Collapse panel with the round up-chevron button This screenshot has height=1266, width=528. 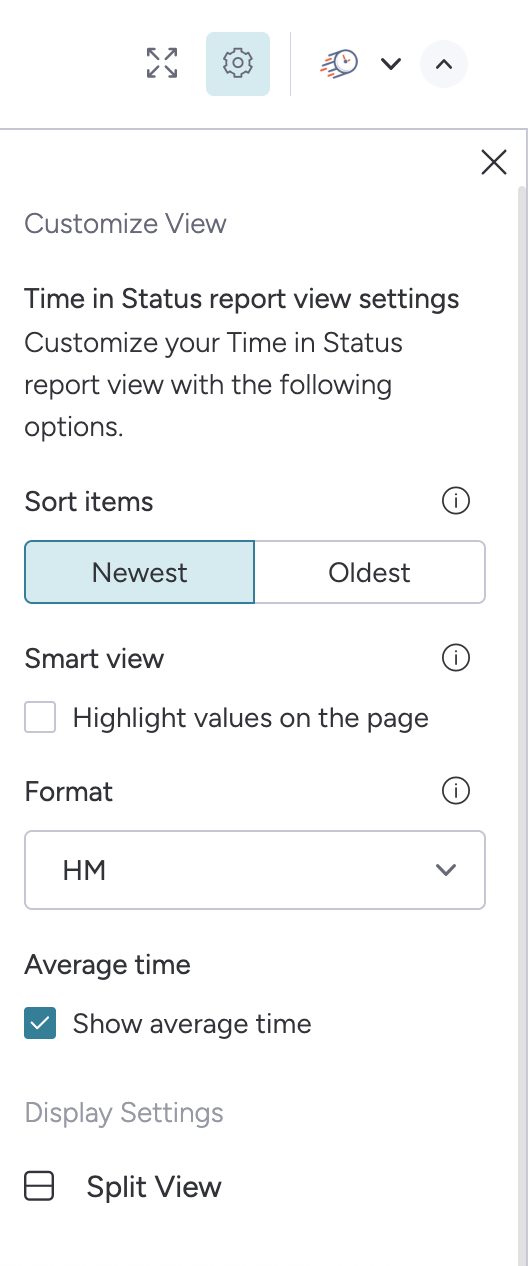tap(444, 64)
